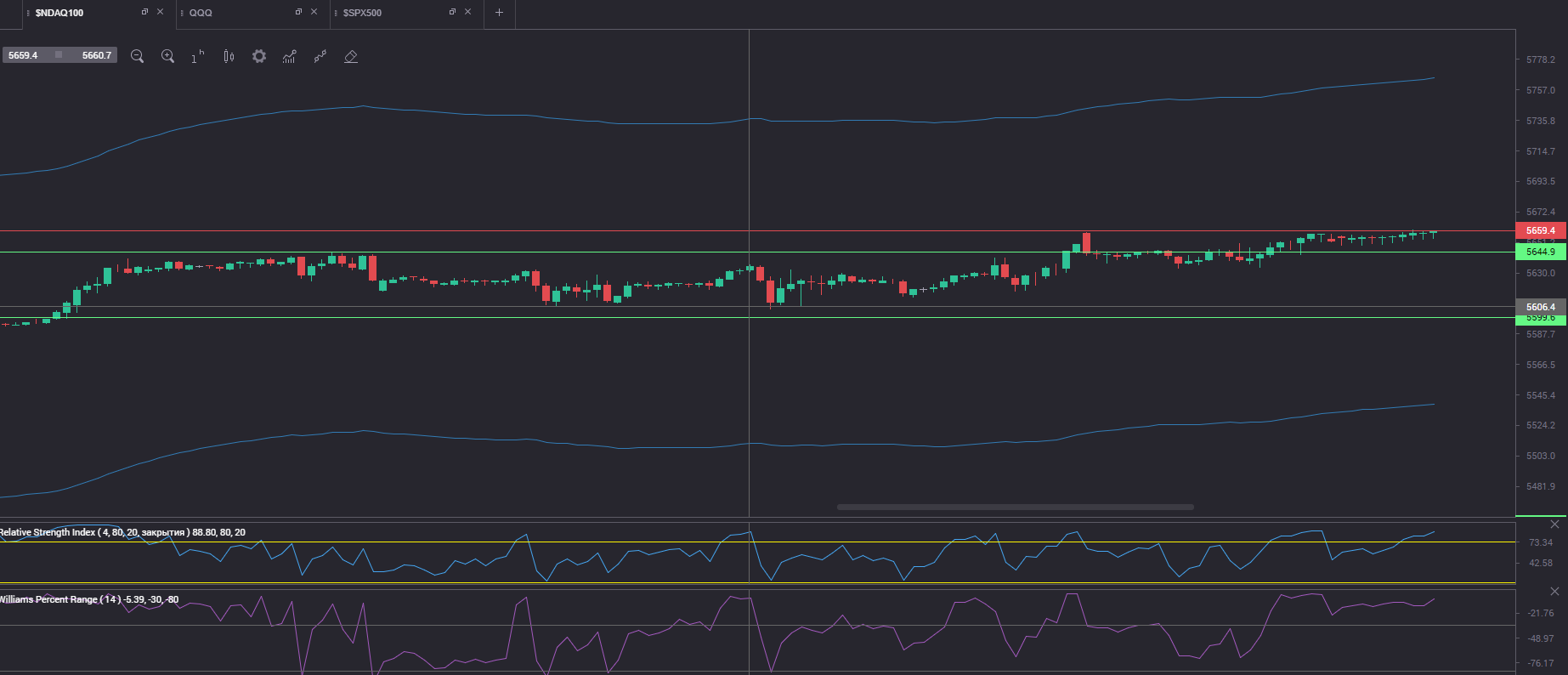Click the eraser tool to clear drawings
Image resolution: width=1568 pixels, height=675 pixels.
351,56
